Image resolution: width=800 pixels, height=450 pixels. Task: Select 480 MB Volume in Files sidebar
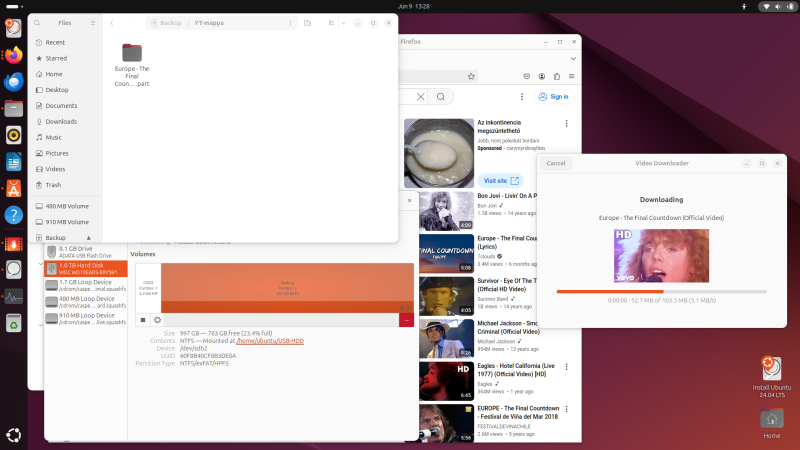pyautogui.click(x=65, y=206)
